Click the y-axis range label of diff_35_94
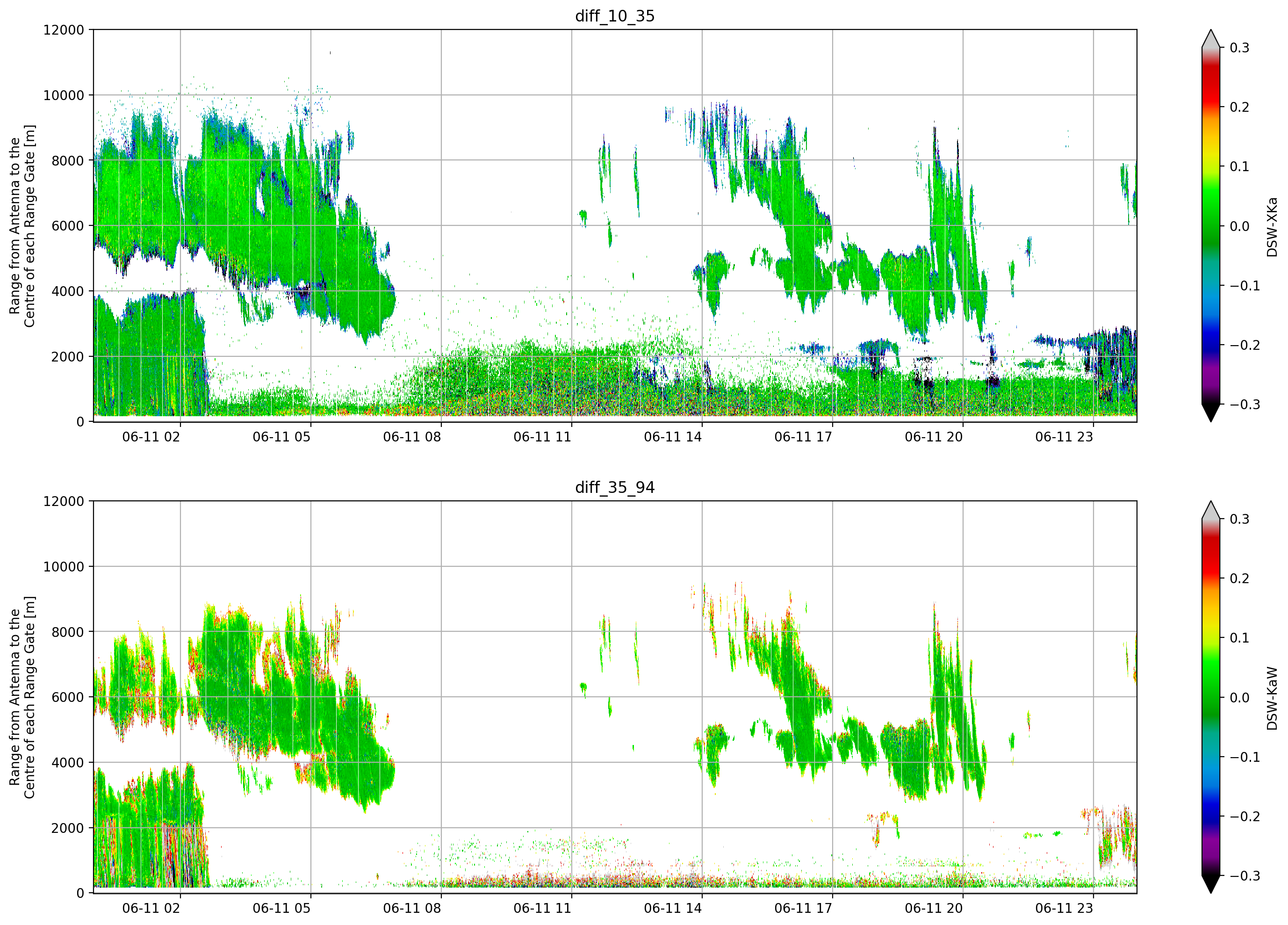Screen dimensions: 1288x925 tap(22, 697)
